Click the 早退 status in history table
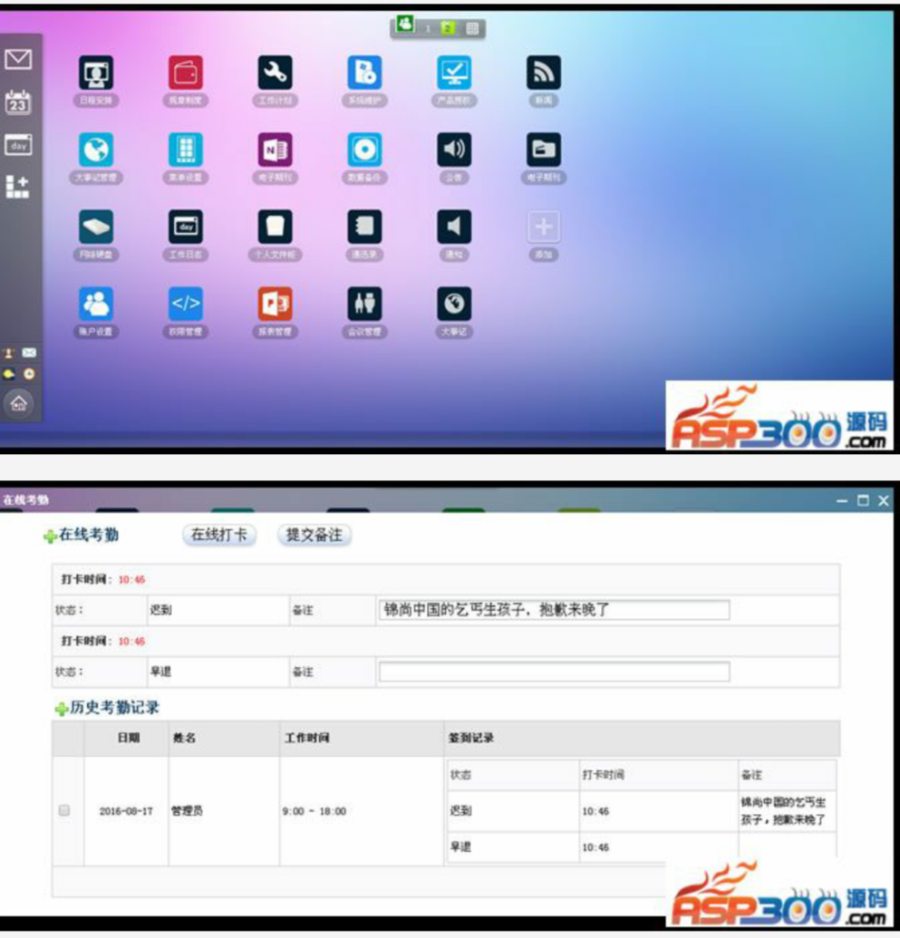The image size is (900, 938). click(x=461, y=846)
